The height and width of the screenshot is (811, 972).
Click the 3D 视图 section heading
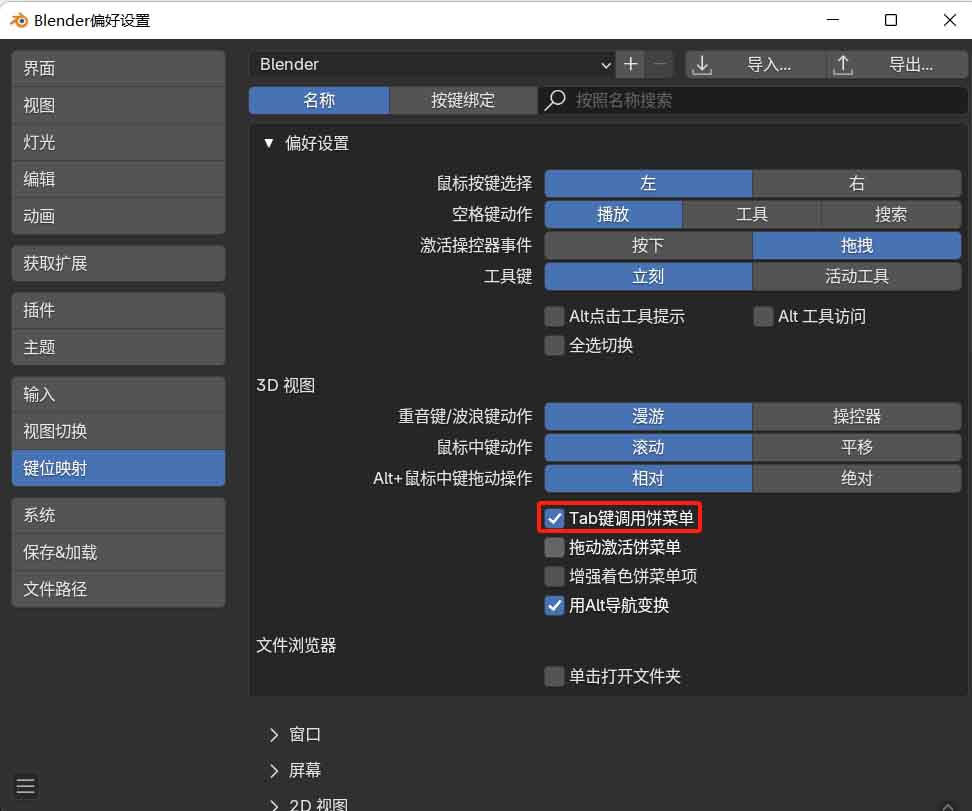pyautogui.click(x=286, y=386)
